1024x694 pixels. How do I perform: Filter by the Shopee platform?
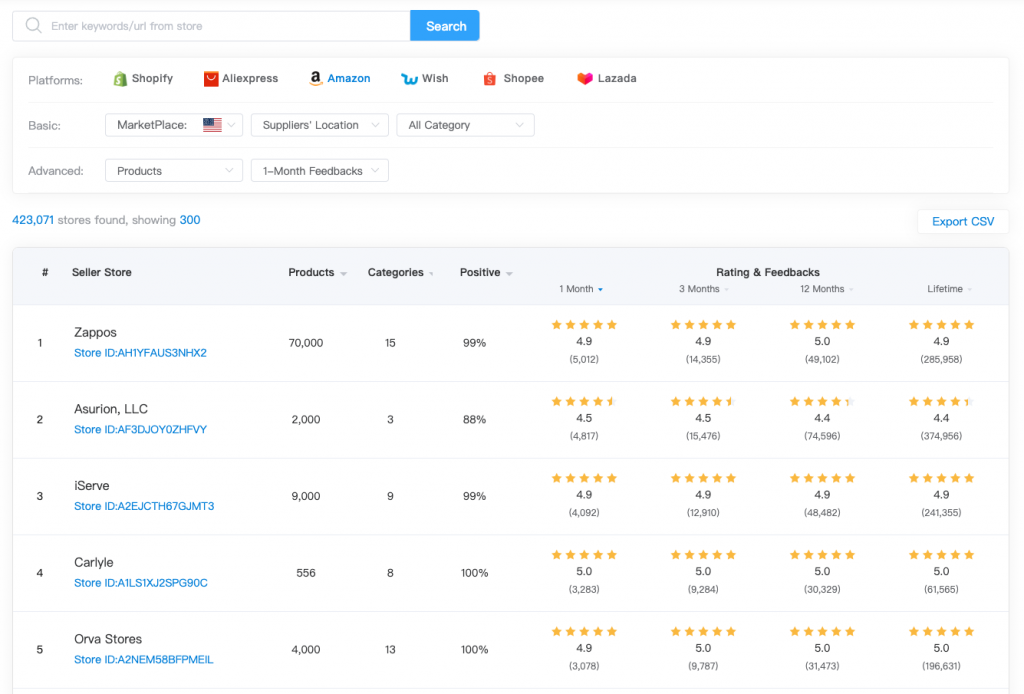[x=512, y=78]
